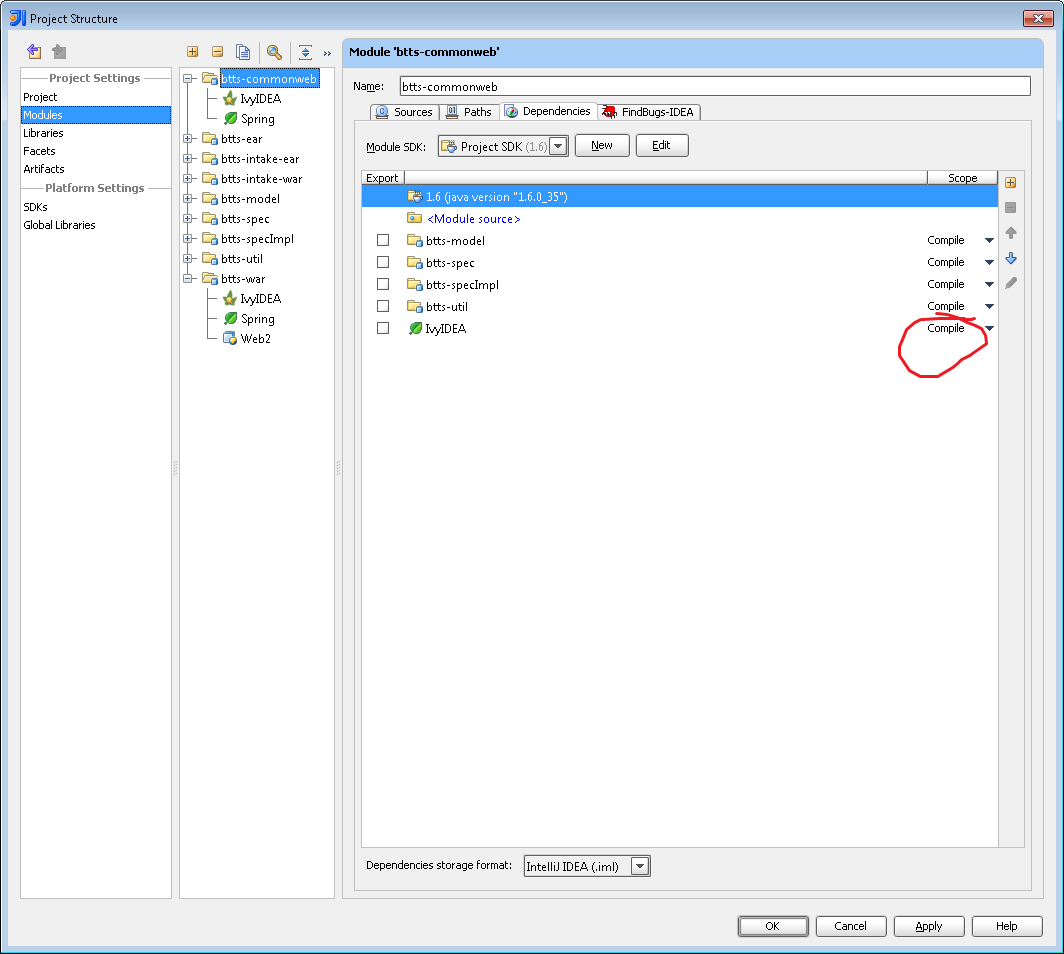Toggle export checkbox for btts-spec
The height and width of the screenshot is (954, 1064).
point(383,262)
